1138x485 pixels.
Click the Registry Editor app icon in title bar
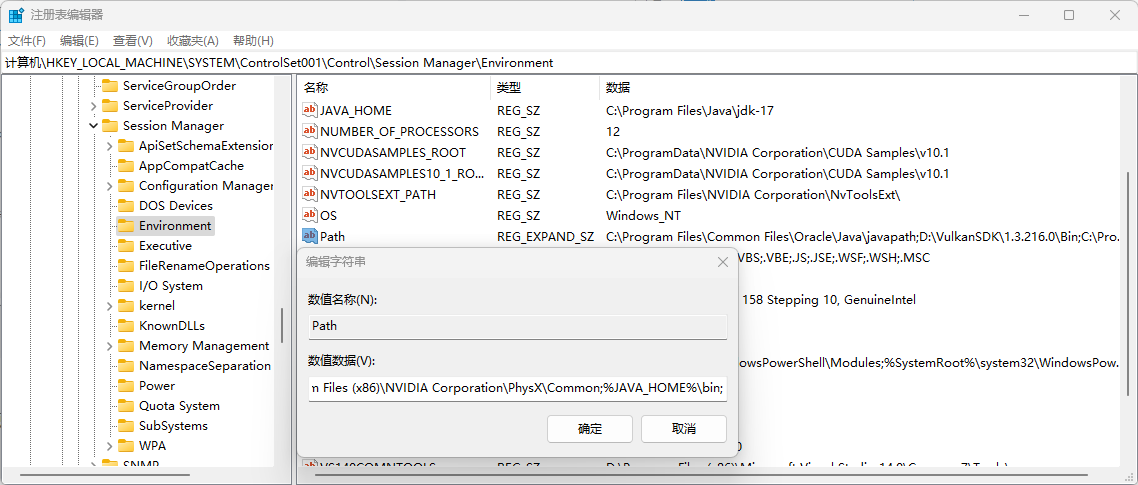pos(16,15)
